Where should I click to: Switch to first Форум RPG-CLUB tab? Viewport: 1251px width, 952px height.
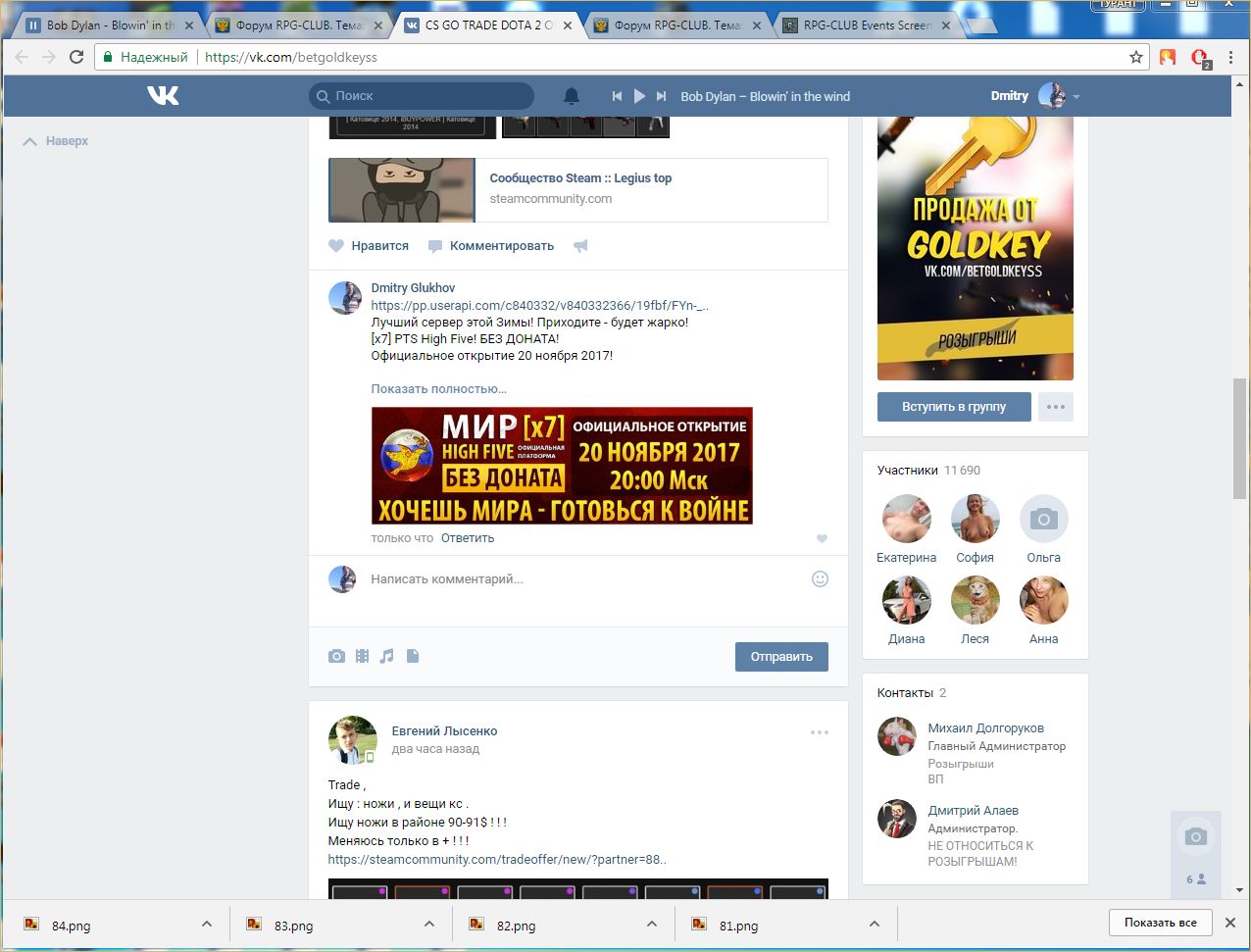[300, 25]
